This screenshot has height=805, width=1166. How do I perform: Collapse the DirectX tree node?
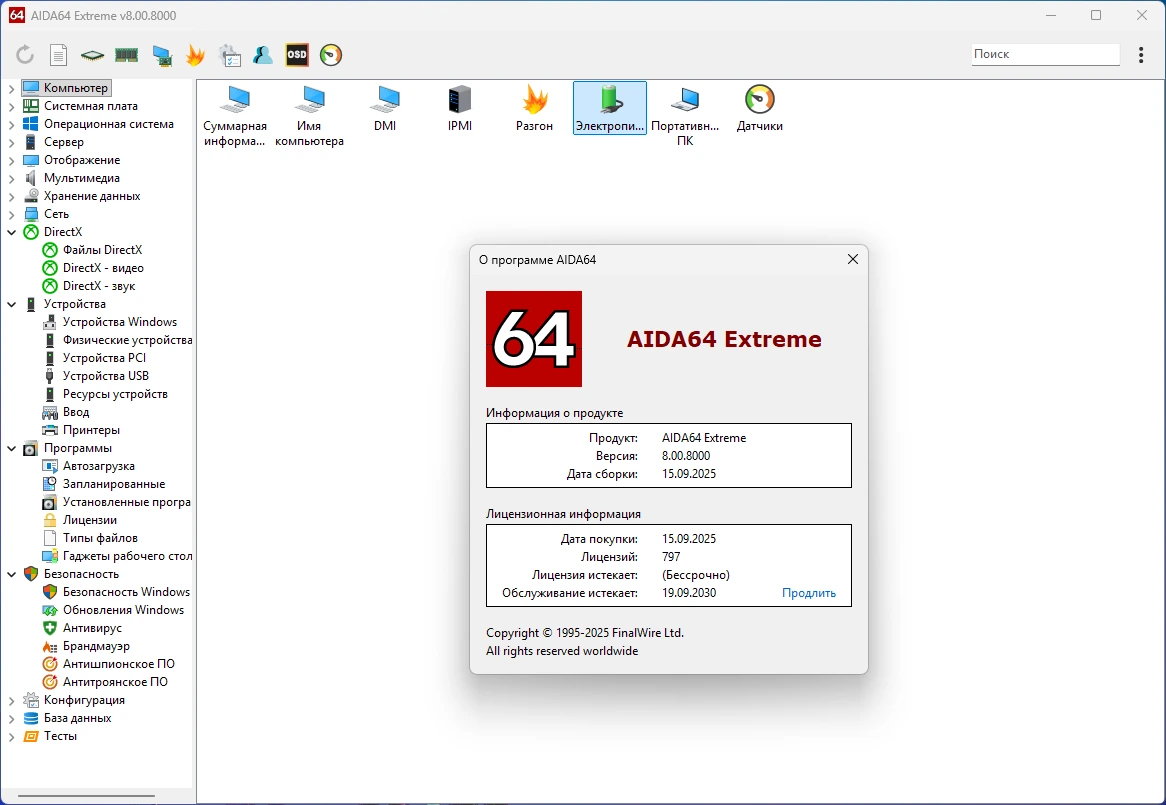(11, 232)
